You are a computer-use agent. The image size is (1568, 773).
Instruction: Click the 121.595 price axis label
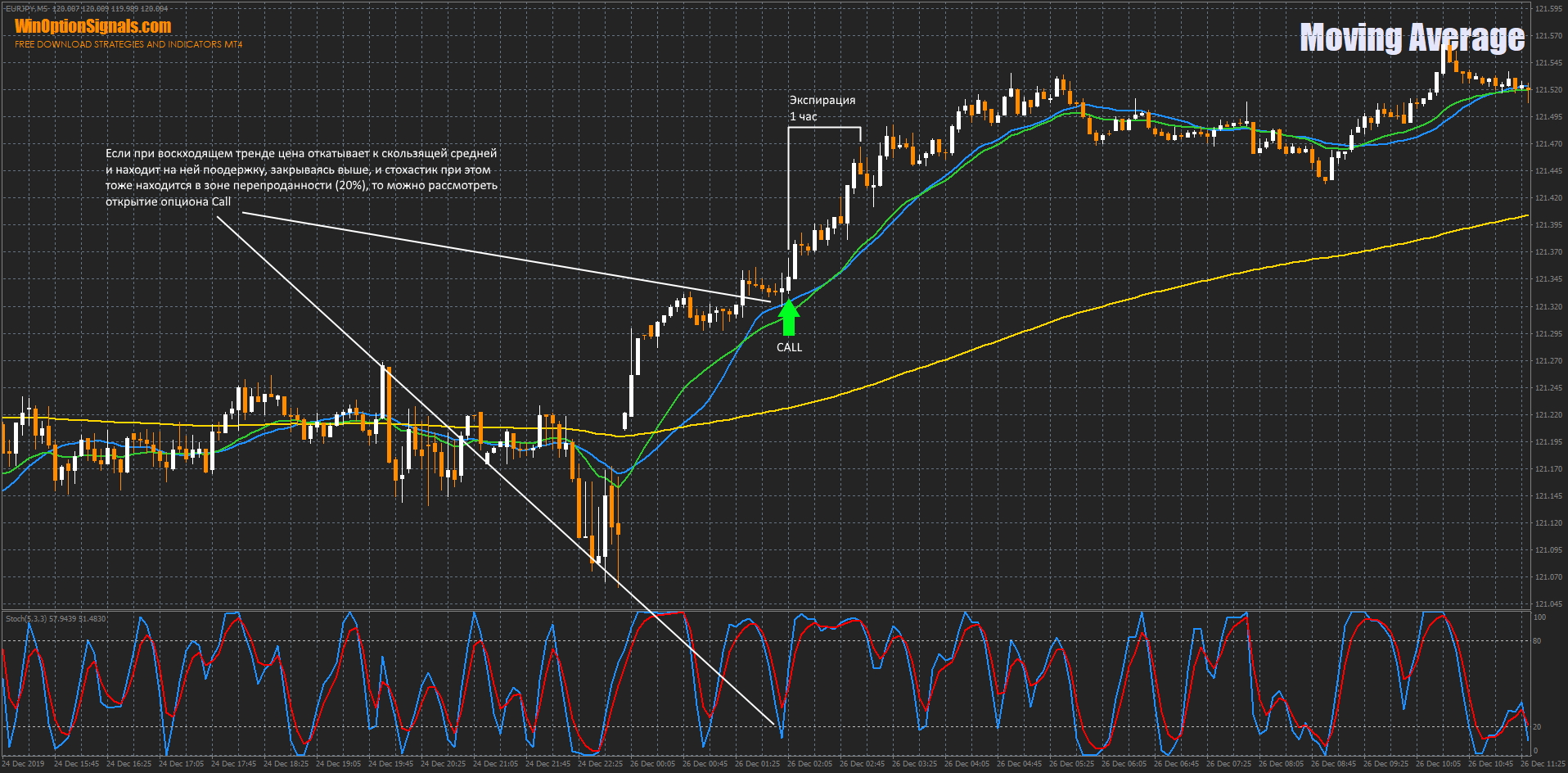point(1548,9)
